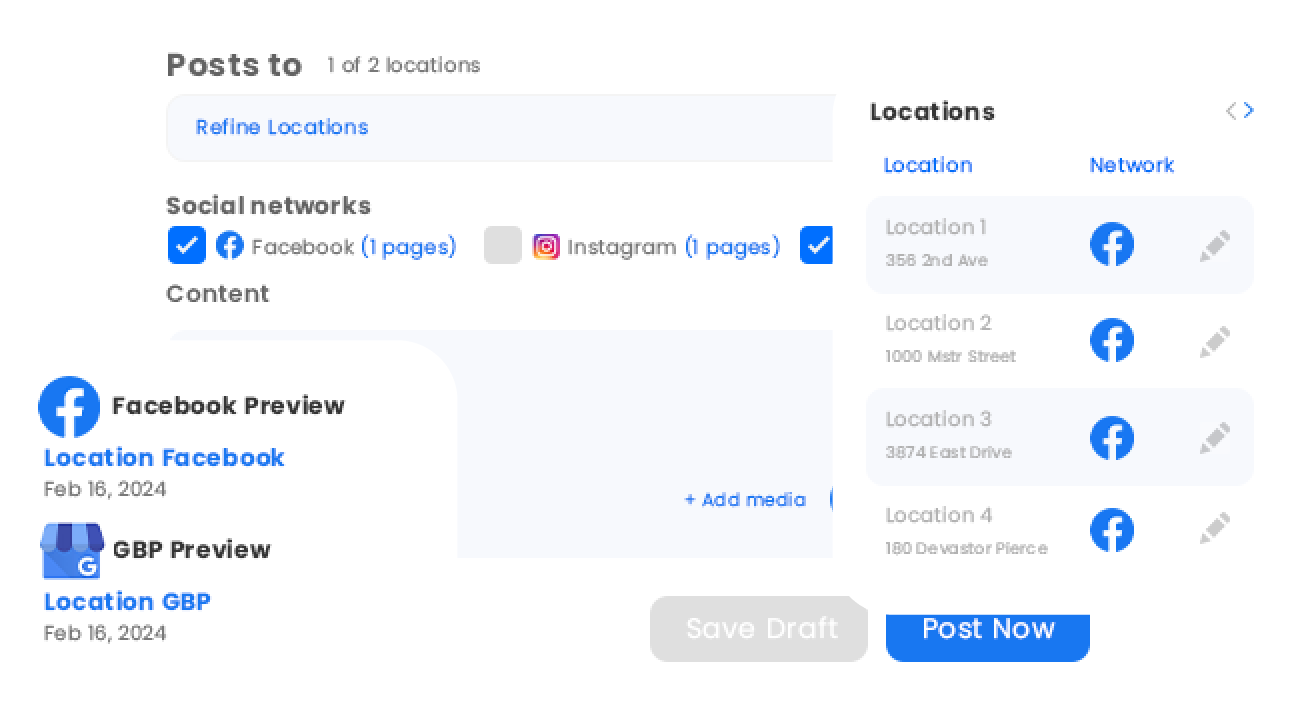This screenshot has width=1294, height=716.
Task: Sort by the Location column header
Action: point(928,165)
